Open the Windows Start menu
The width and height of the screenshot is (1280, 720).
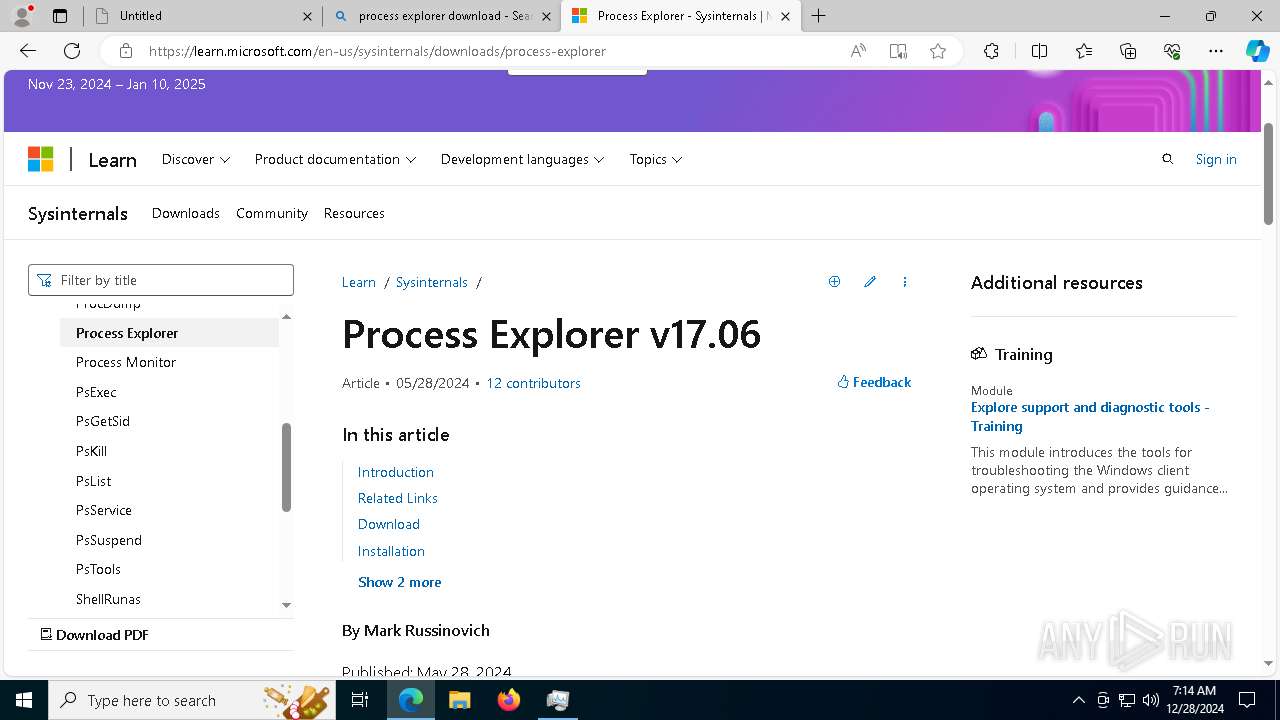[x=23, y=700]
